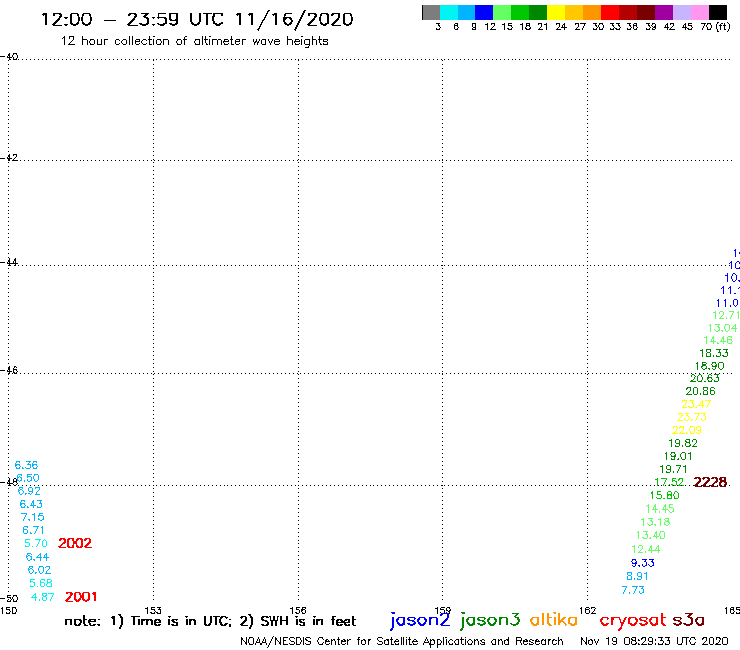Click timestamp 'Nov 19 08:29:33 UTC 2020'
The height and width of the screenshot is (650, 740).
[x=654, y=642]
